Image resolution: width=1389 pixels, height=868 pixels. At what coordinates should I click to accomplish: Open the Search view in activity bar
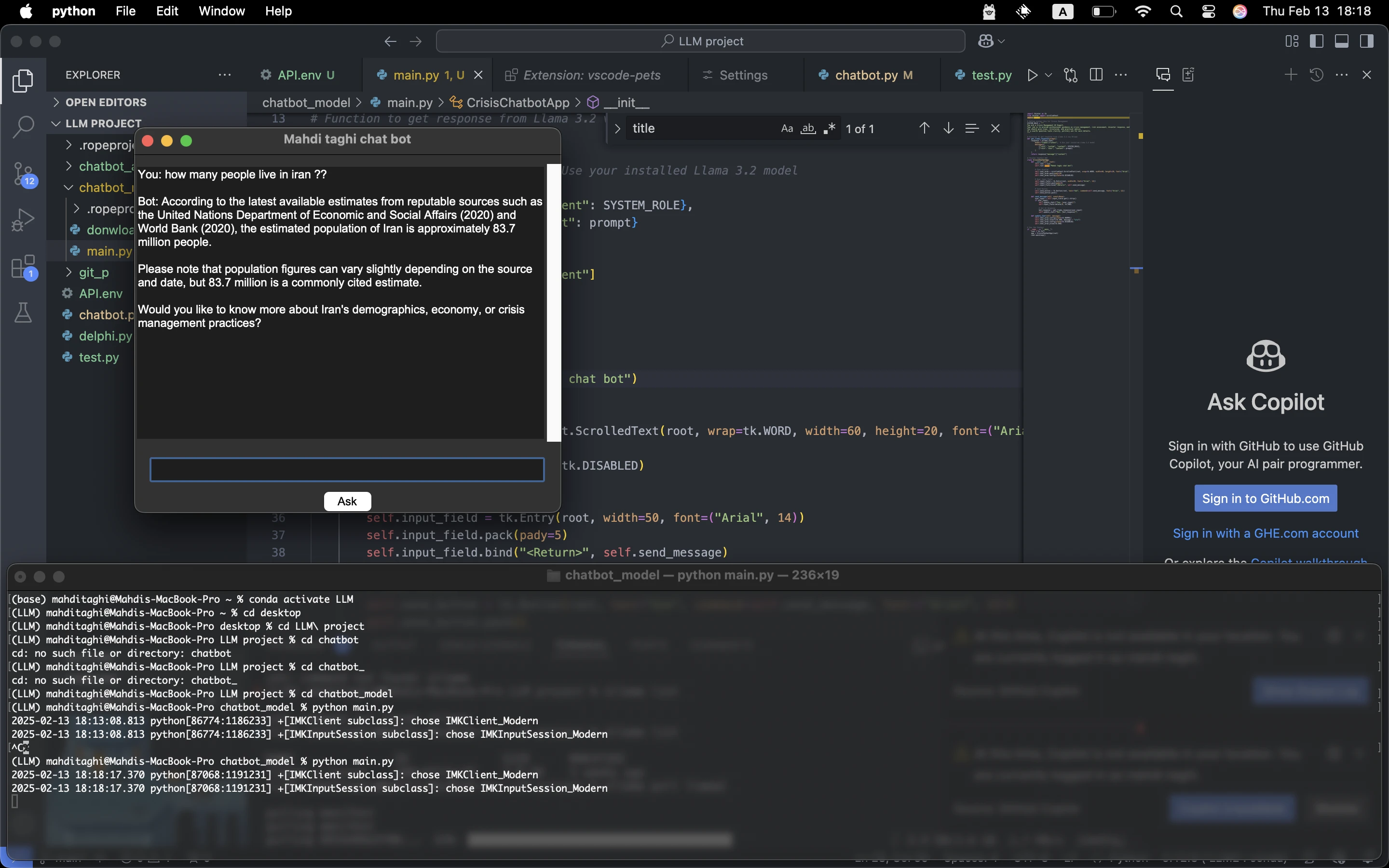pos(23,126)
